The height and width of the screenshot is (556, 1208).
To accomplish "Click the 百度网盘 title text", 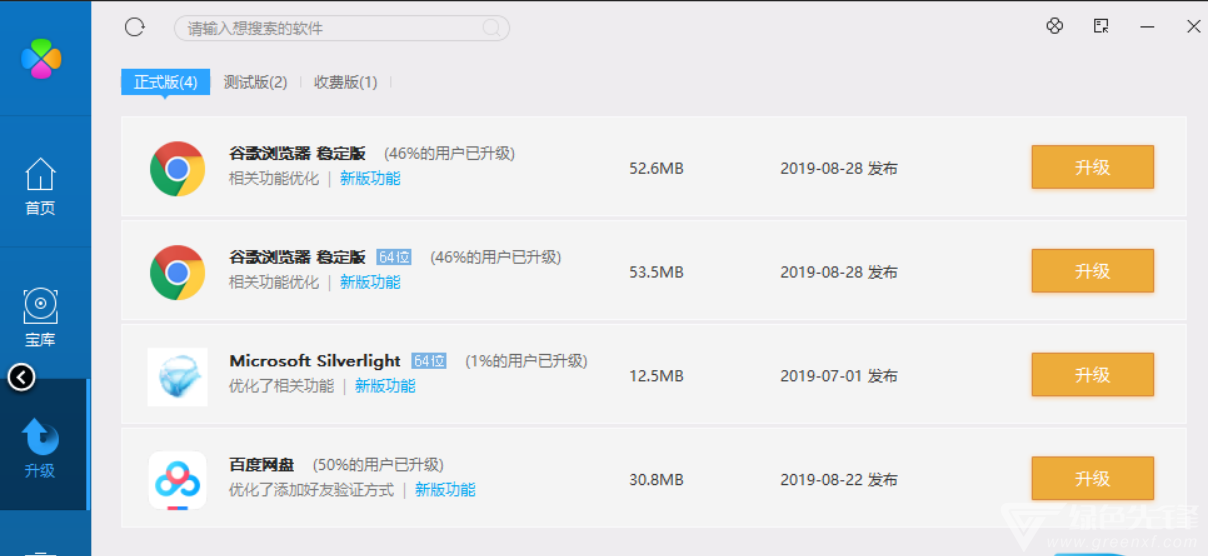I will pyautogui.click(x=262, y=465).
